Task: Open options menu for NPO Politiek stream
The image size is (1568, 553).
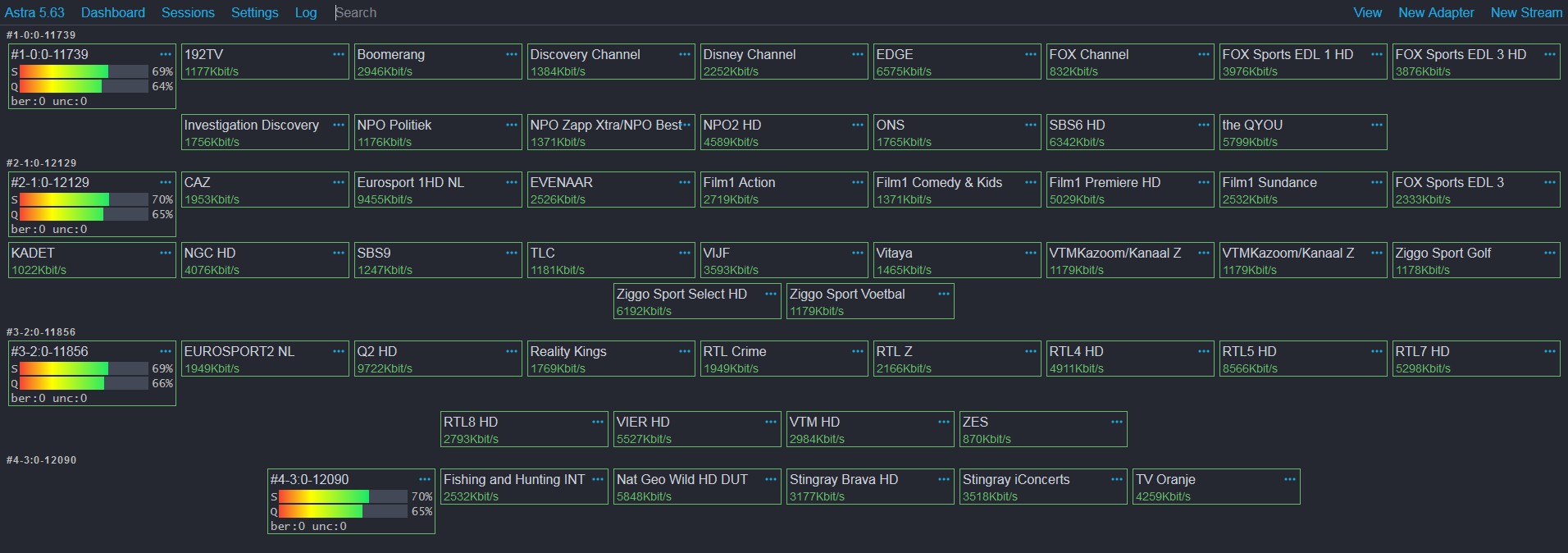Action: (512, 125)
